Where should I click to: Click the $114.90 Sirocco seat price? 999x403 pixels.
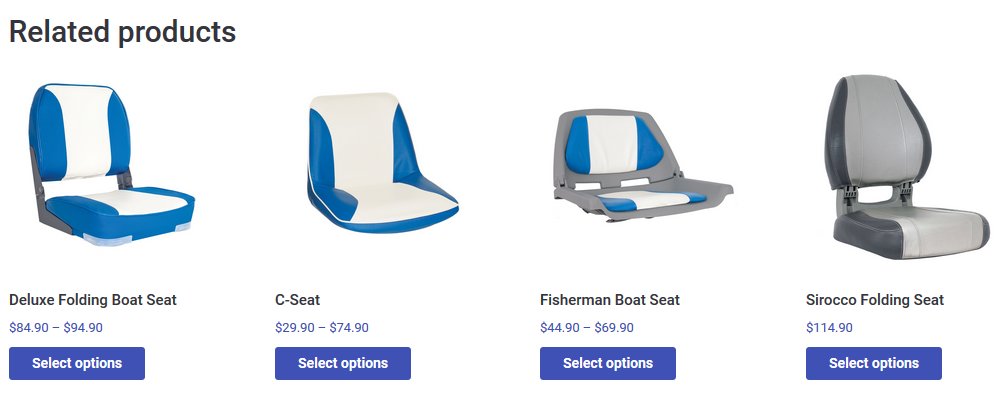pyautogui.click(x=829, y=327)
